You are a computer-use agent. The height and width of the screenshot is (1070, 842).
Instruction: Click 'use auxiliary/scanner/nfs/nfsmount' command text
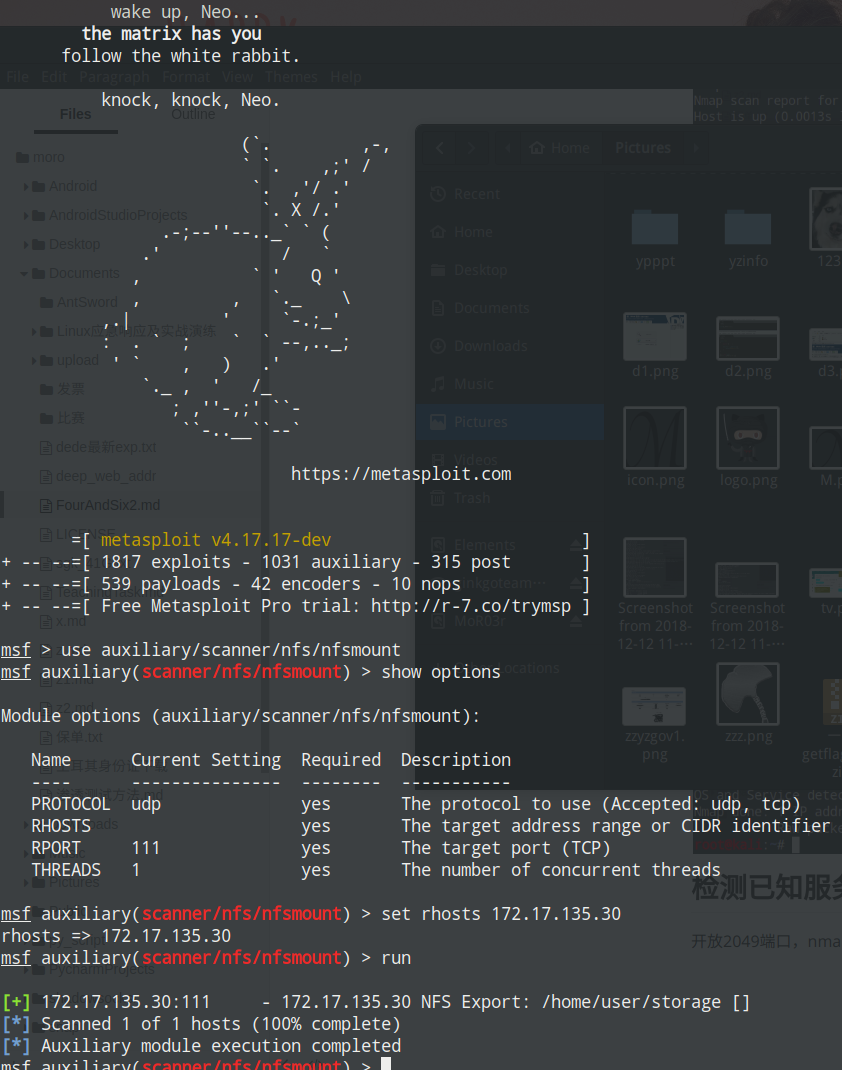coord(231,650)
